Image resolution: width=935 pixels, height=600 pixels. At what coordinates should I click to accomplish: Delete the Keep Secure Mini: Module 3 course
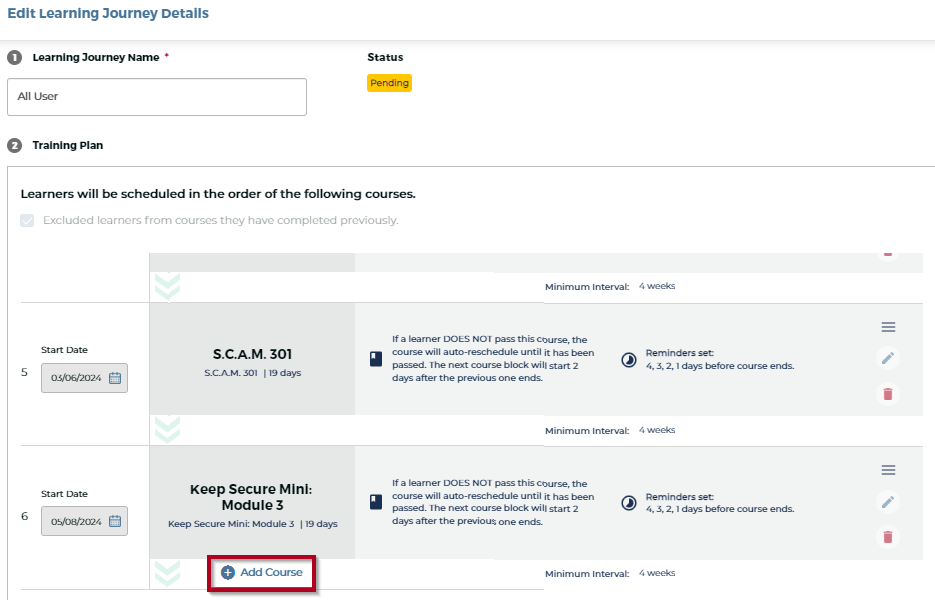coord(888,537)
